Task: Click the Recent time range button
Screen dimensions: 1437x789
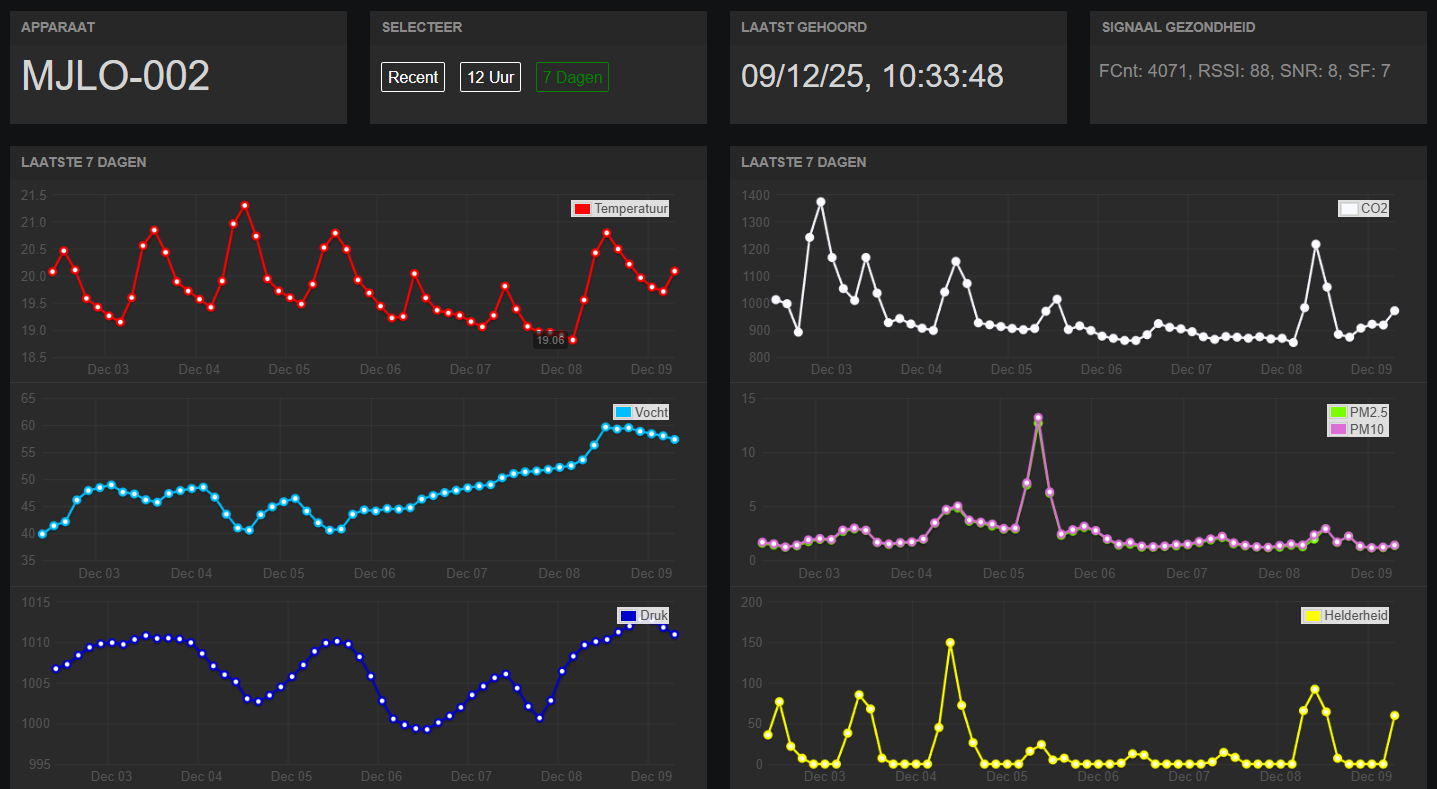Action: click(413, 77)
